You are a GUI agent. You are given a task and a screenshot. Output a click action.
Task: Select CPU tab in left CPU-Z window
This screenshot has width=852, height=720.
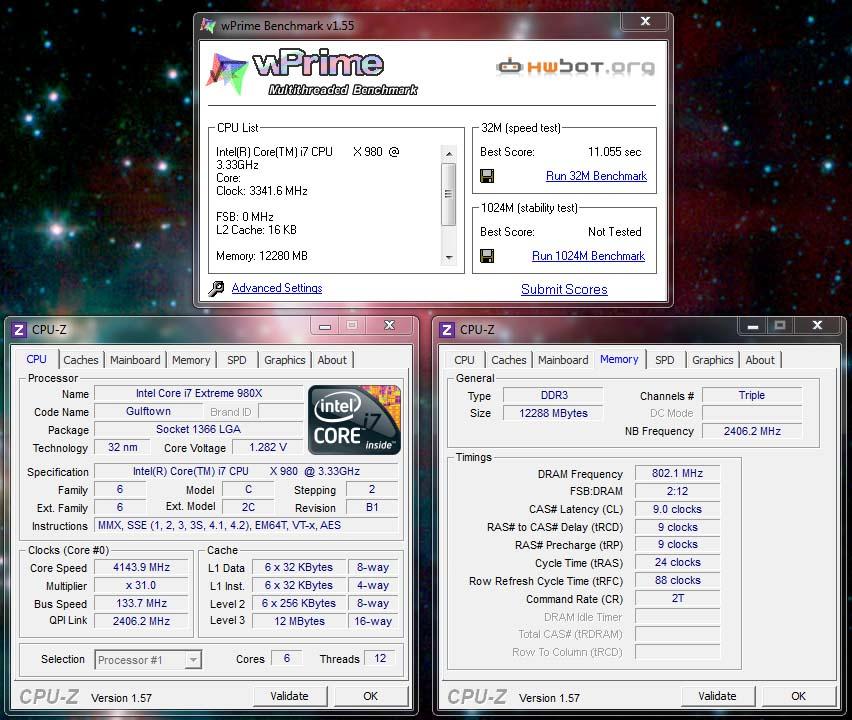36,359
